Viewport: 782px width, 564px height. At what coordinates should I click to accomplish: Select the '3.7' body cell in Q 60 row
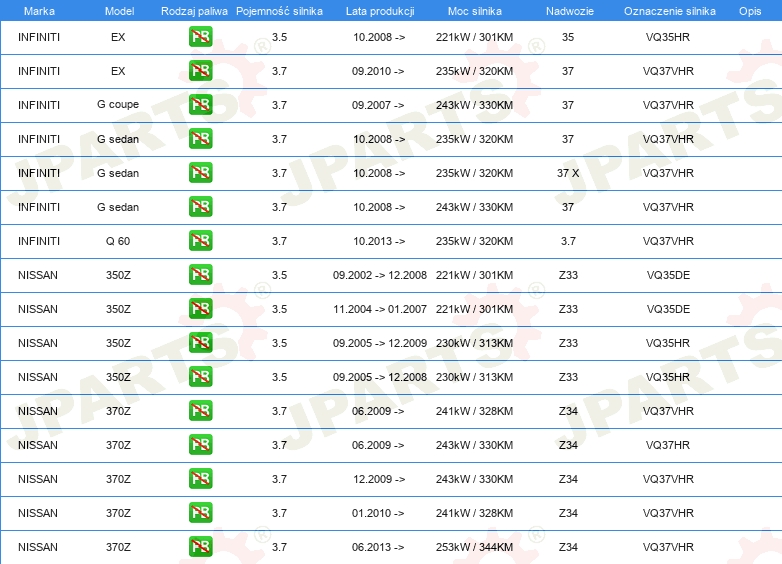pos(568,241)
